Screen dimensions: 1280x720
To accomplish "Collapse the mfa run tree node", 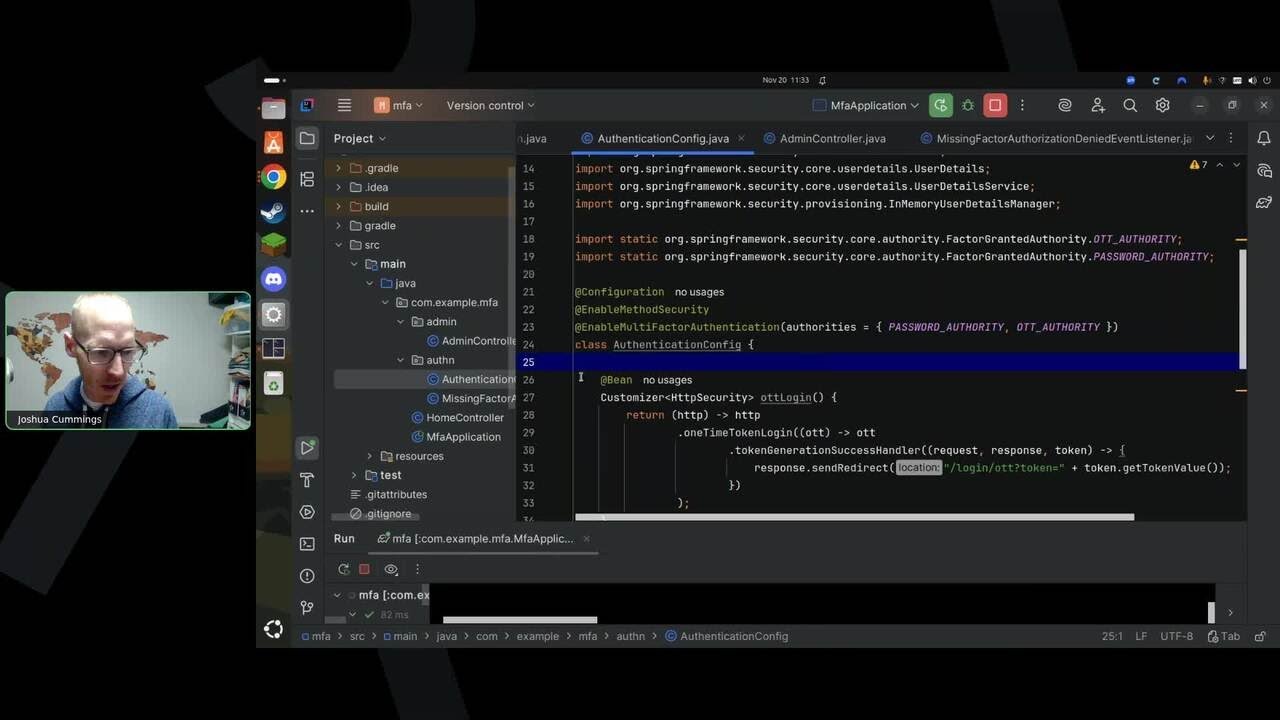I will (338, 595).
